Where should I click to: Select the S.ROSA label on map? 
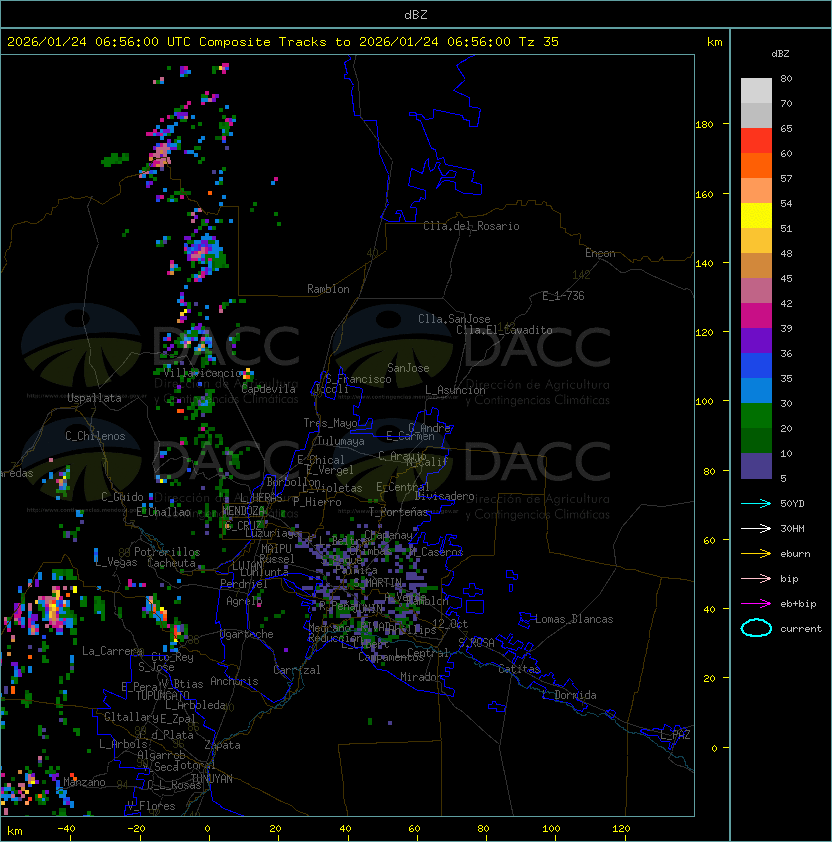tap(476, 642)
